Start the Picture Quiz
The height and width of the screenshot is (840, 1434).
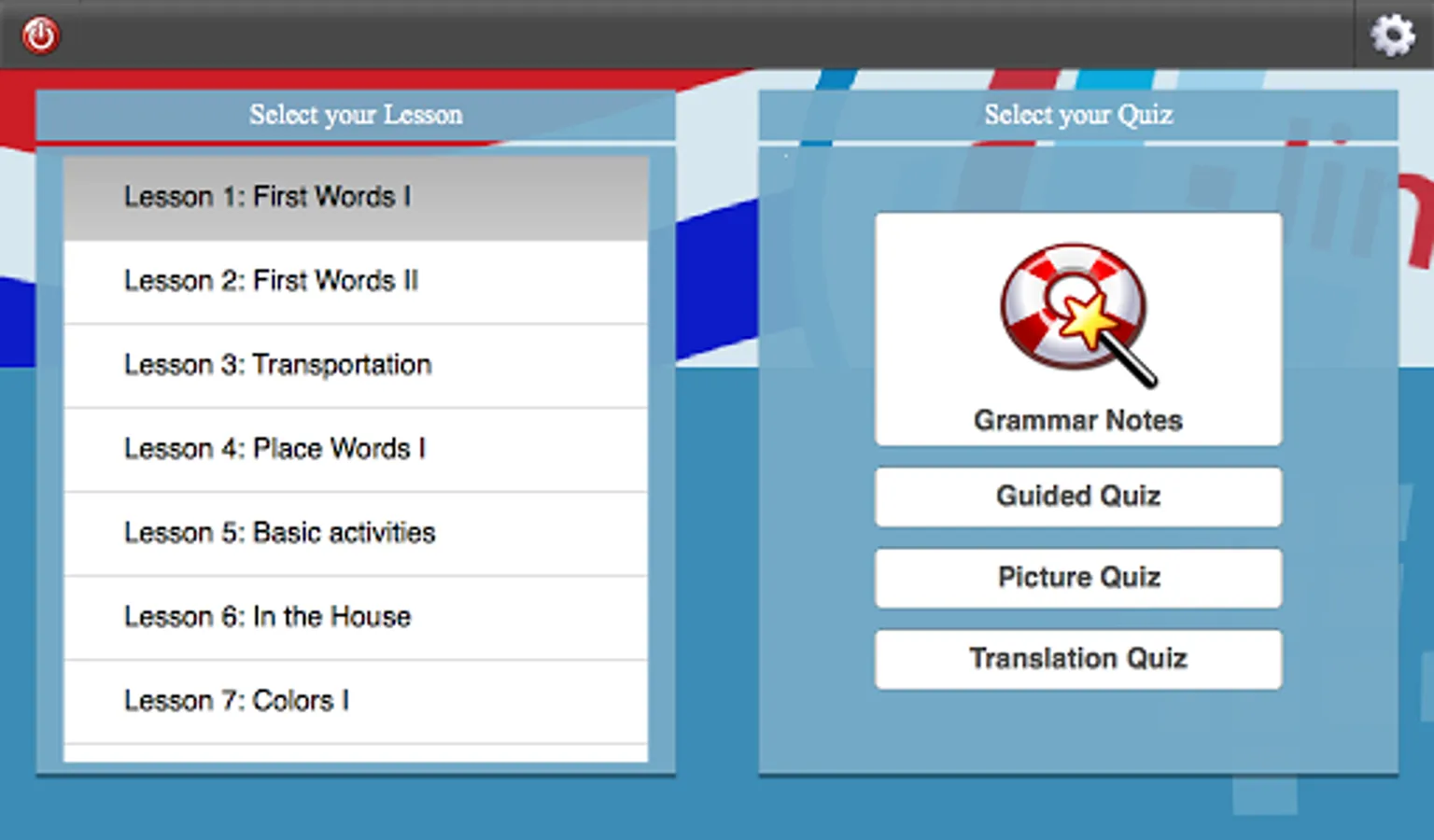tap(1078, 578)
